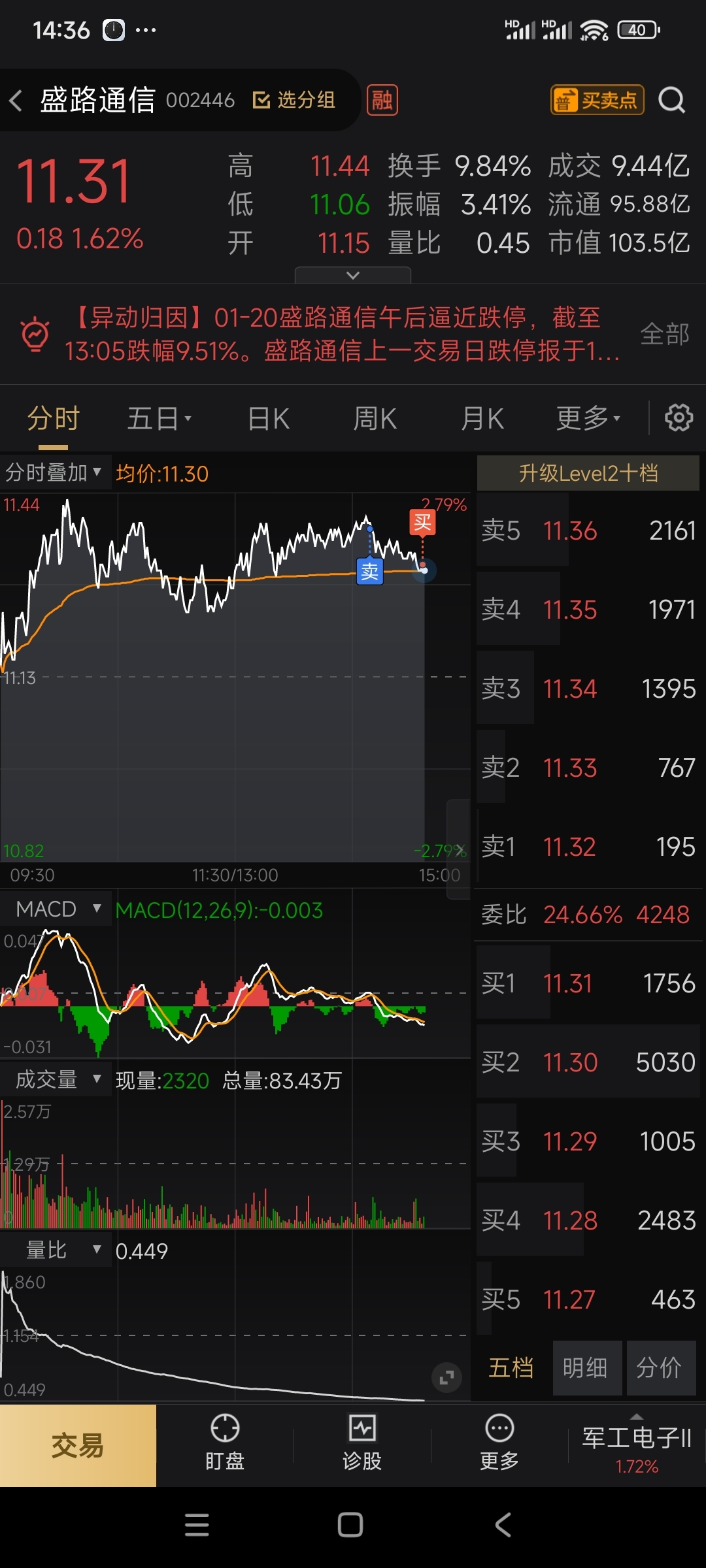Switch to the 周K chart tab

375,418
